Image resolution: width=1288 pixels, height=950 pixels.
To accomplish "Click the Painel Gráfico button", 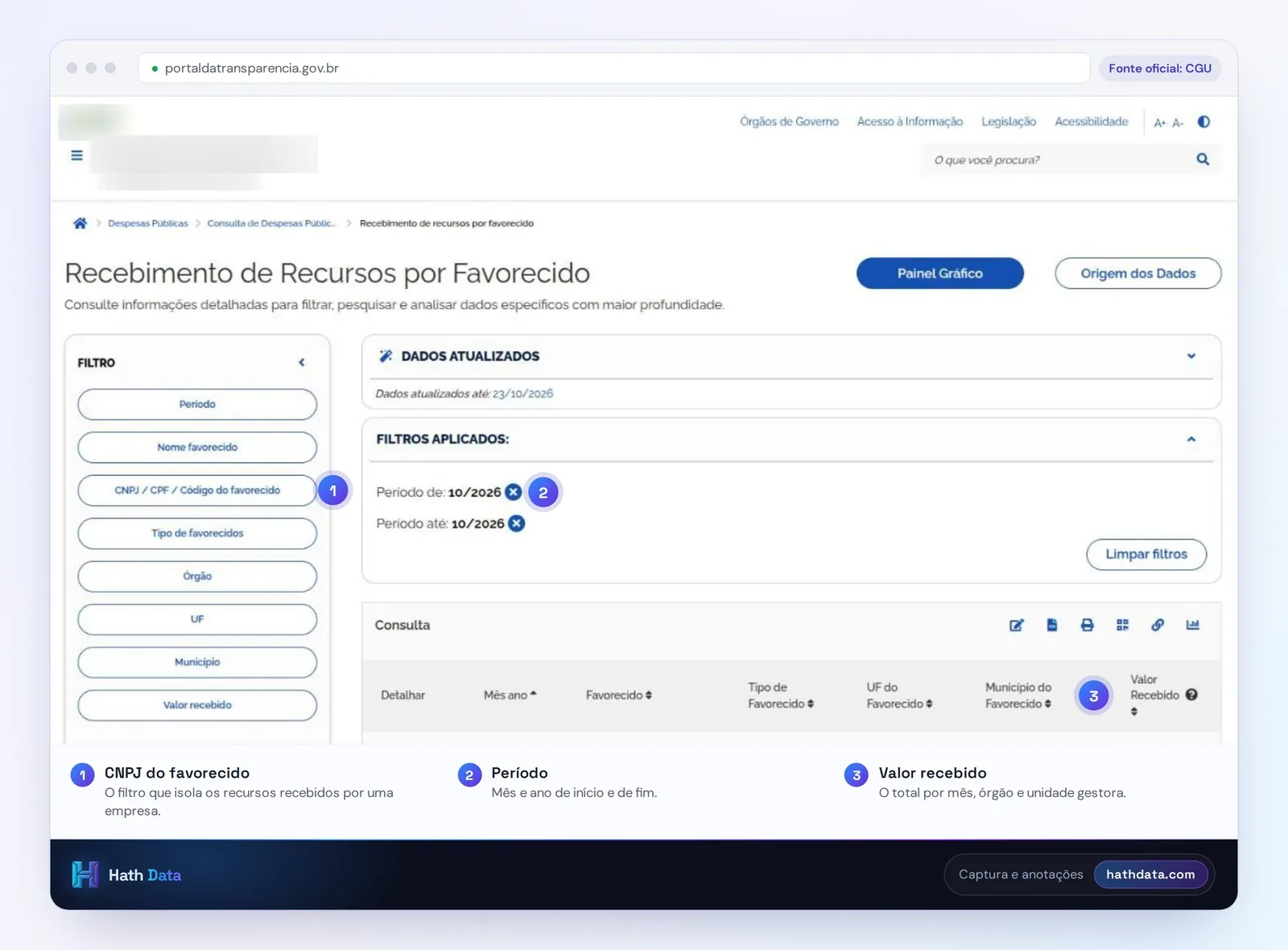I will pyautogui.click(x=940, y=273).
